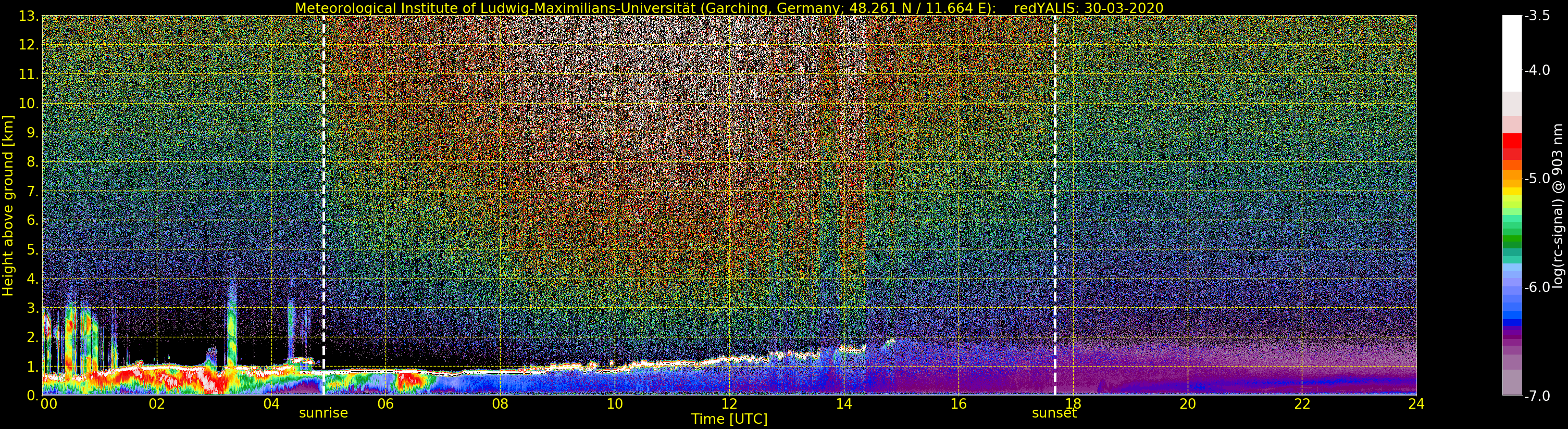The width and height of the screenshot is (1568, 429).
Task: Click the "sunset" label below the time axis
Action: 1054,412
